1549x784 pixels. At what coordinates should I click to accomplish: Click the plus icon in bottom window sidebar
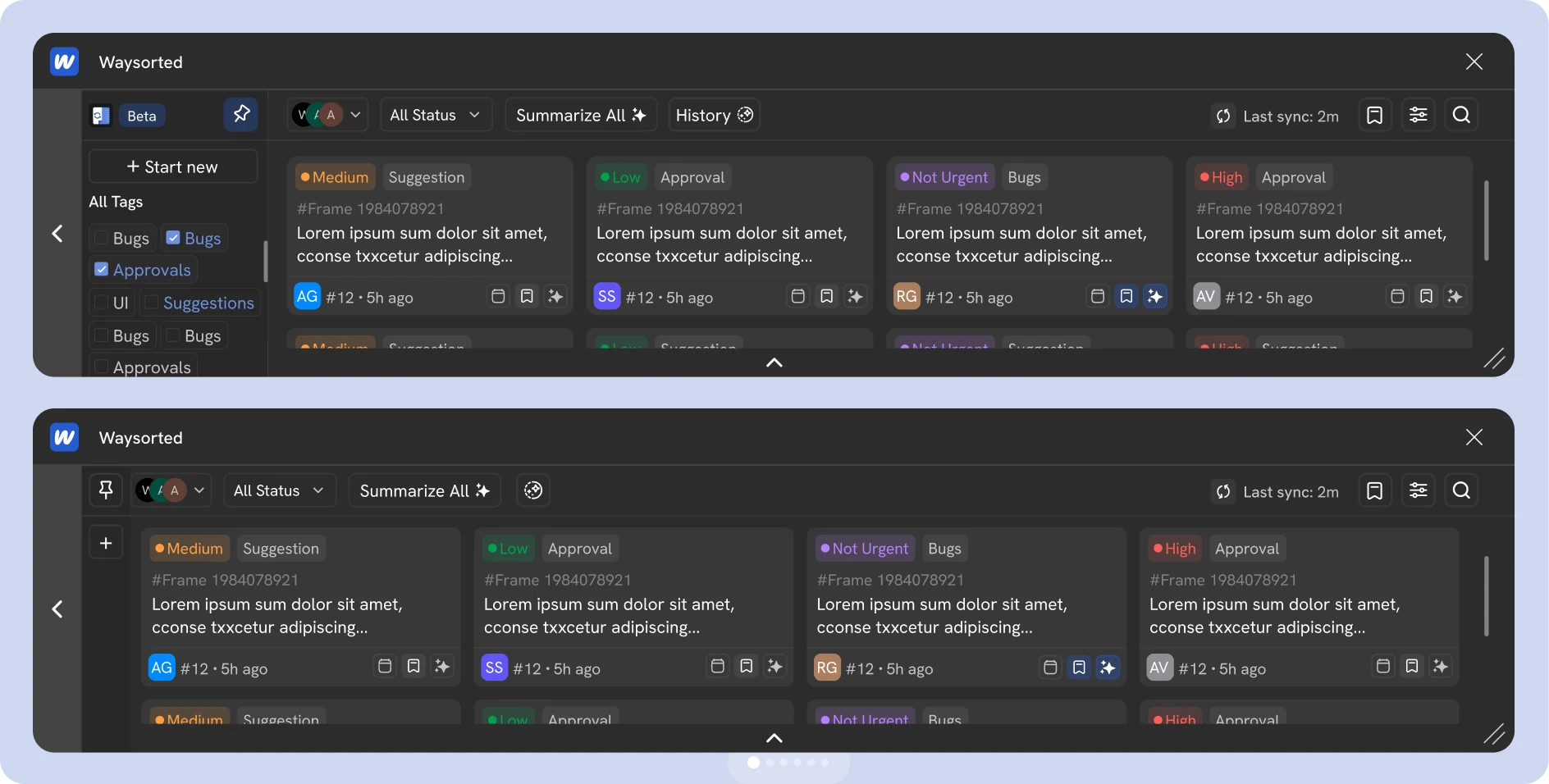click(106, 543)
